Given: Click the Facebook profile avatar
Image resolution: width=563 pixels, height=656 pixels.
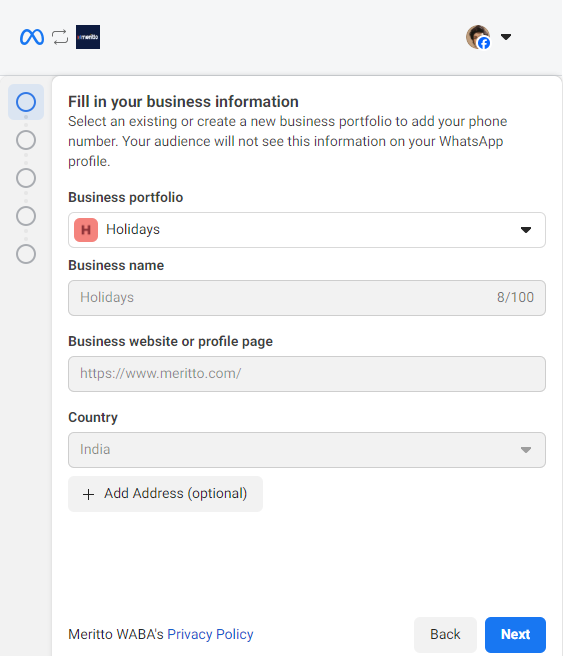Looking at the screenshot, I should pos(478,37).
